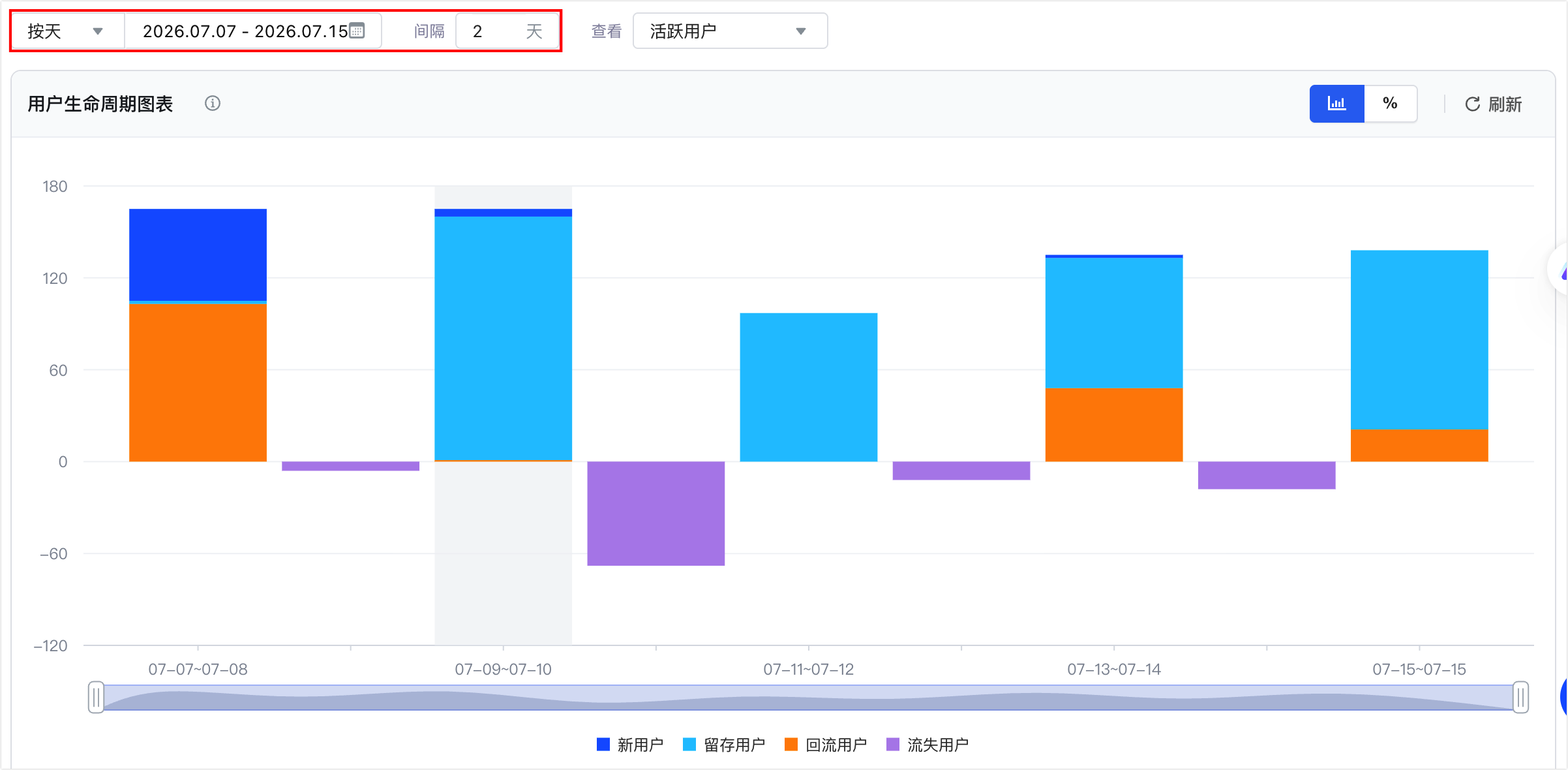1568x770 pixels.
Task: Click the left handle of zoom slider
Action: point(96,698)
